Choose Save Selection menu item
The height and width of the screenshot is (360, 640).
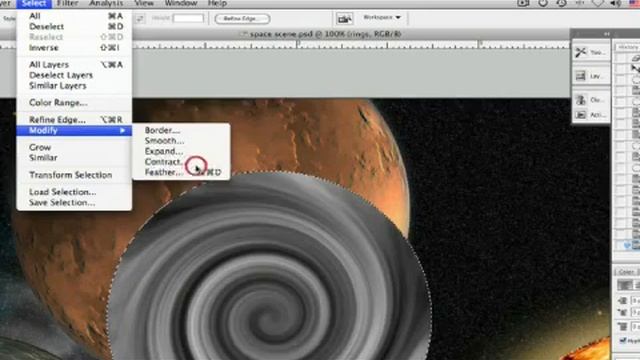coord(74,202)
